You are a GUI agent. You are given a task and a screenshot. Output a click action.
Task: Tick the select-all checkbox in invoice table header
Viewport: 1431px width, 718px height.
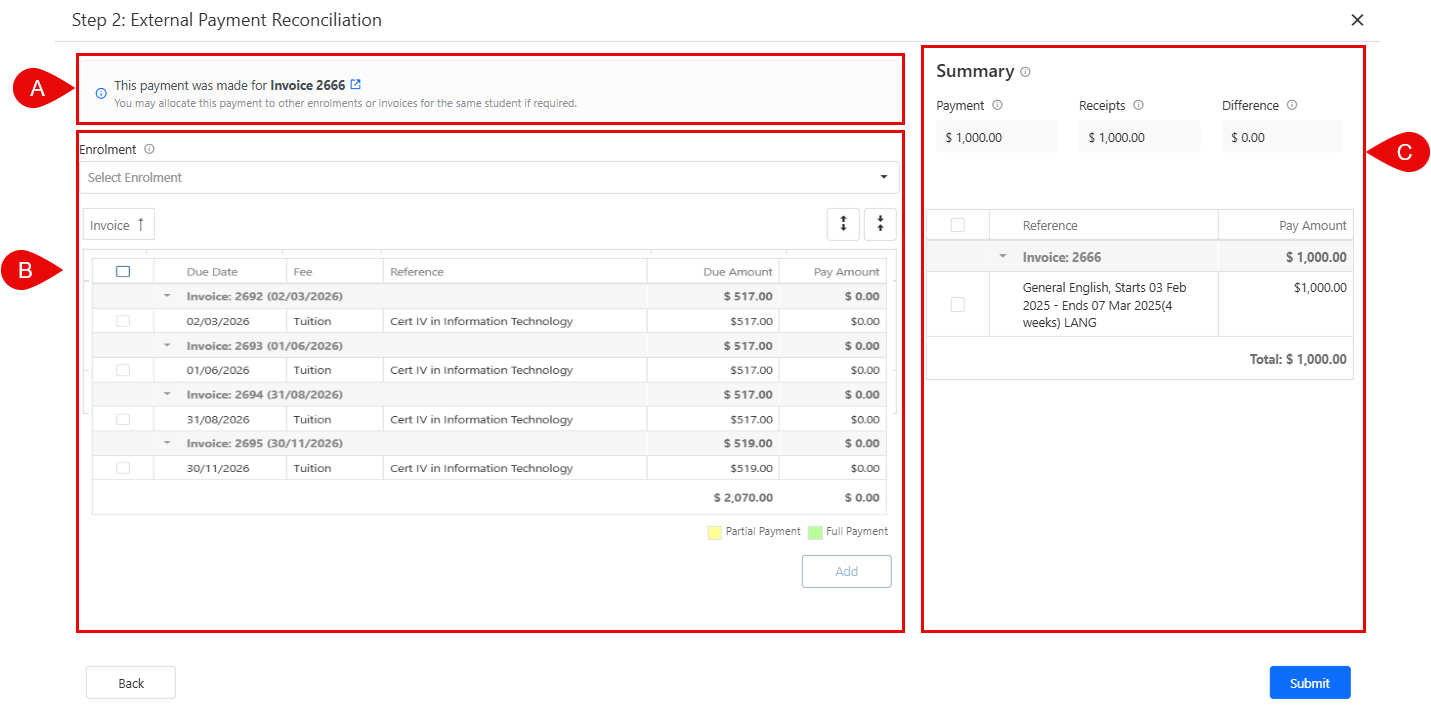123,271
